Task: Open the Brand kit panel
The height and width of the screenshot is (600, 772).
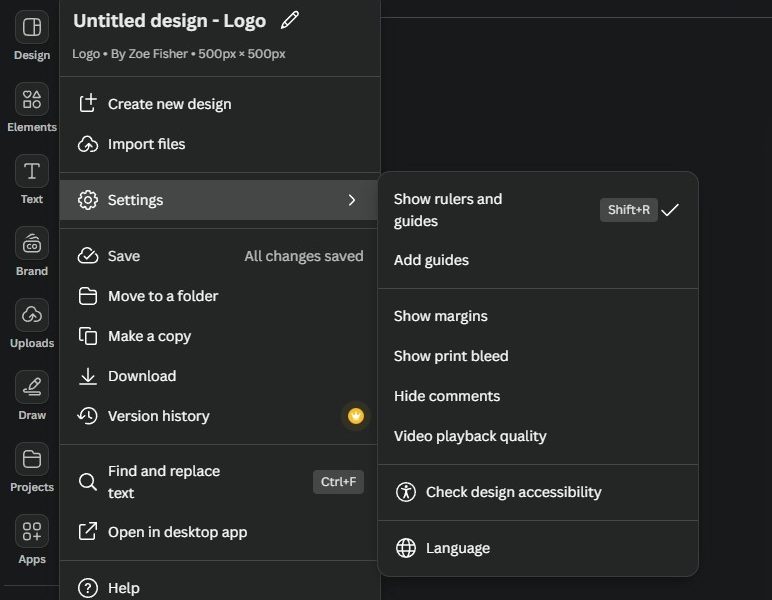Action: click(32, 244)
